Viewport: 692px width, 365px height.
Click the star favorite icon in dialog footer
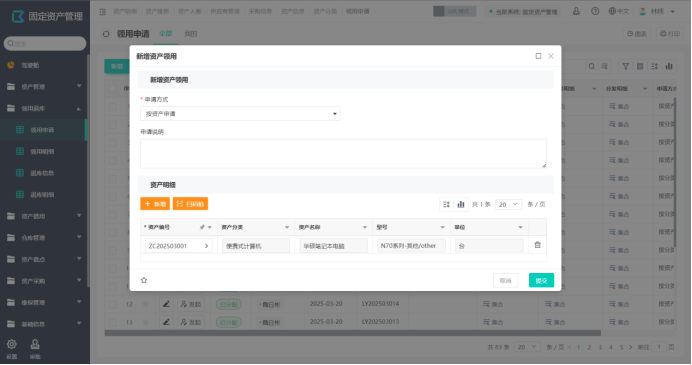tap(144, 280)
